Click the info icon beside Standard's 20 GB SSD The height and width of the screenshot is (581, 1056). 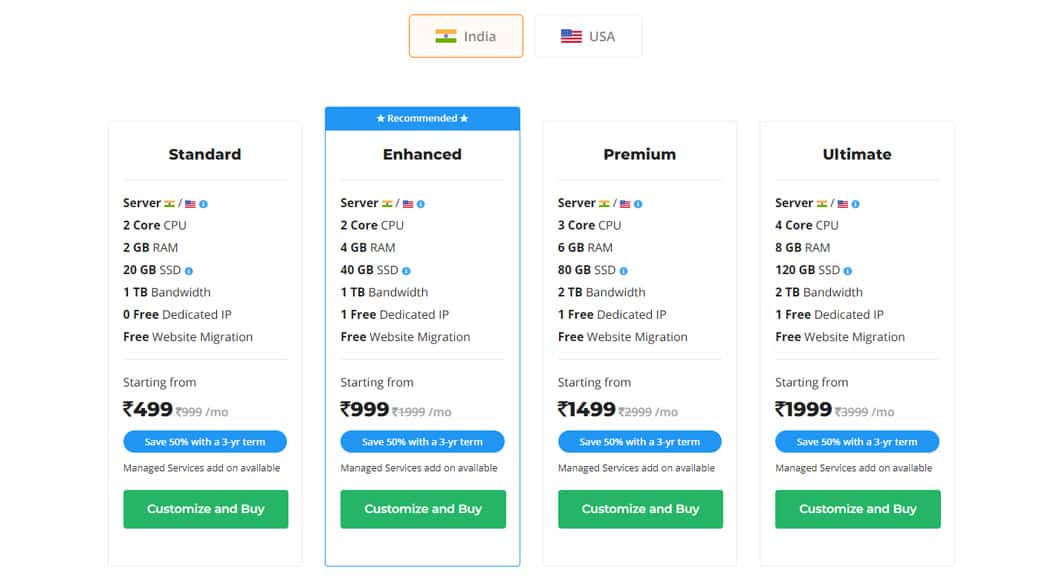coord(189,270)
